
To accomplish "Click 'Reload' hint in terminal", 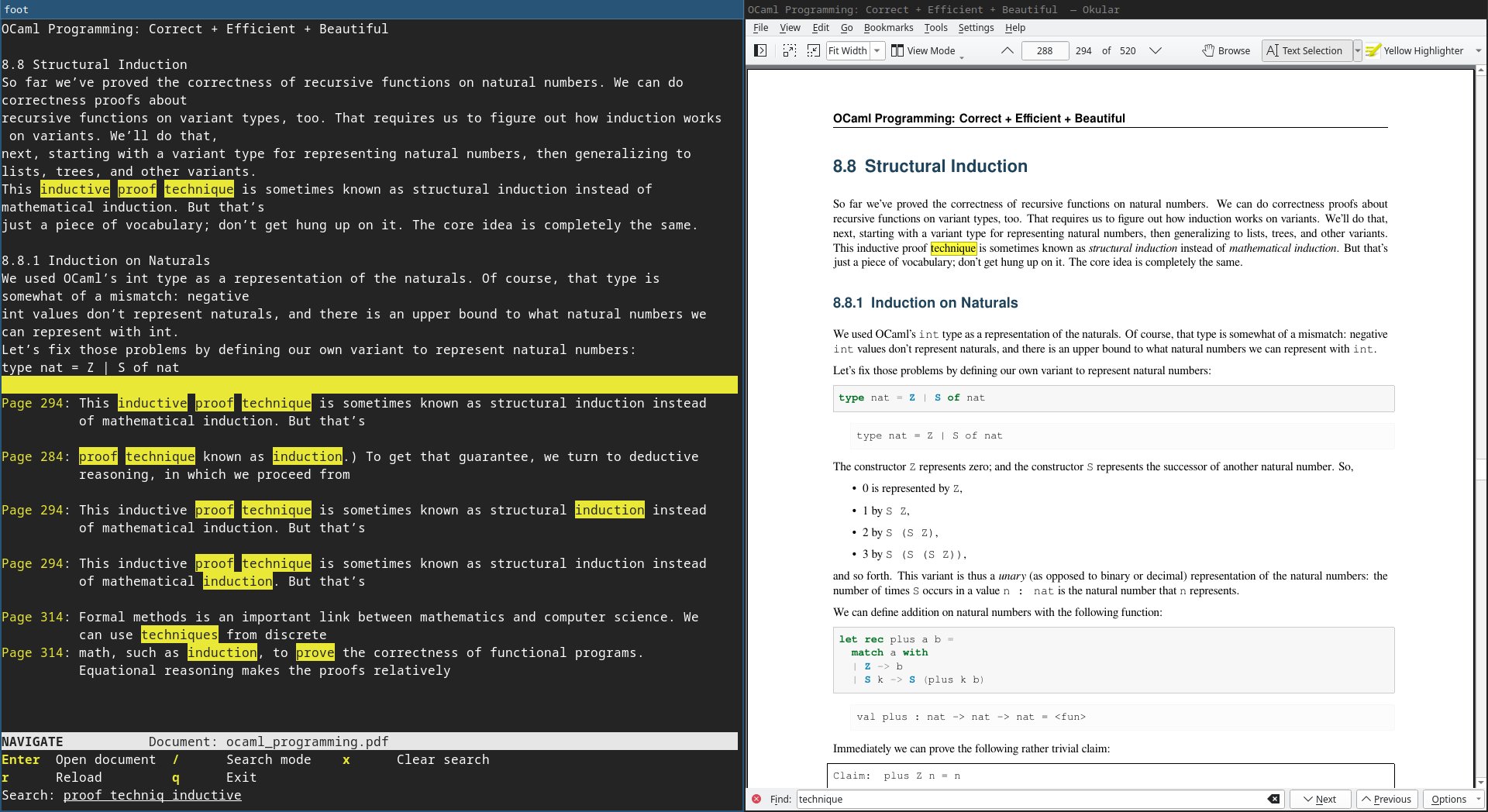I will coord(78,777).
